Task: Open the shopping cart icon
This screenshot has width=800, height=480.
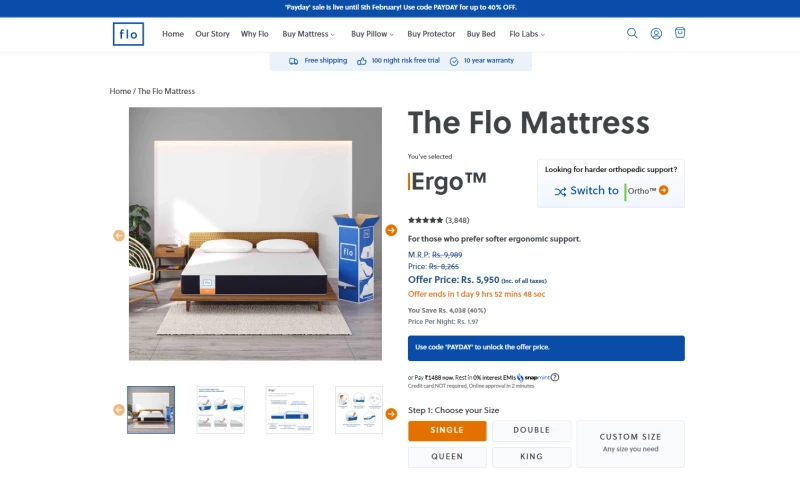Action: tap(680, 33)
